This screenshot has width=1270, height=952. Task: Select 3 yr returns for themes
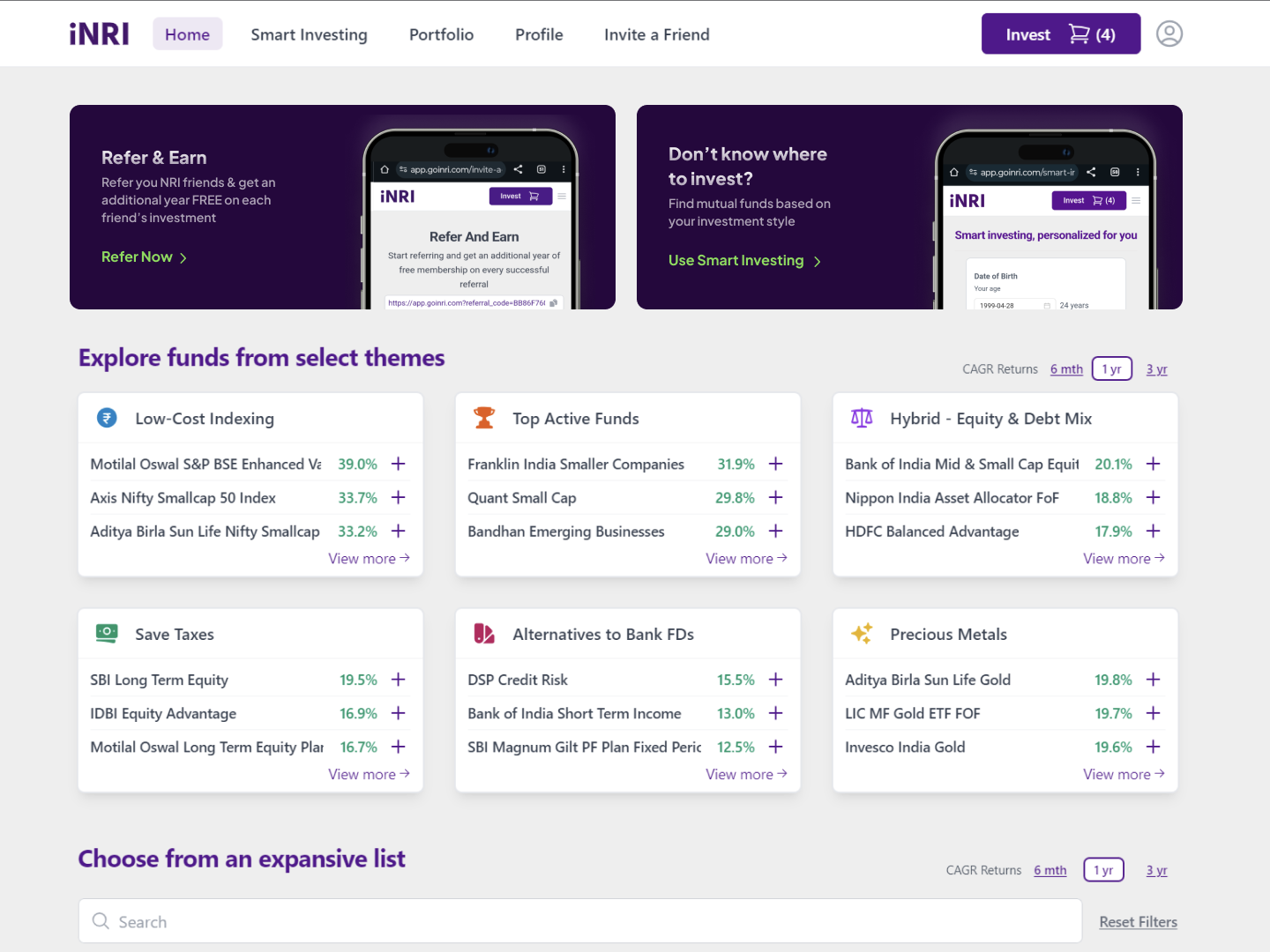[x=1156, y=369]
